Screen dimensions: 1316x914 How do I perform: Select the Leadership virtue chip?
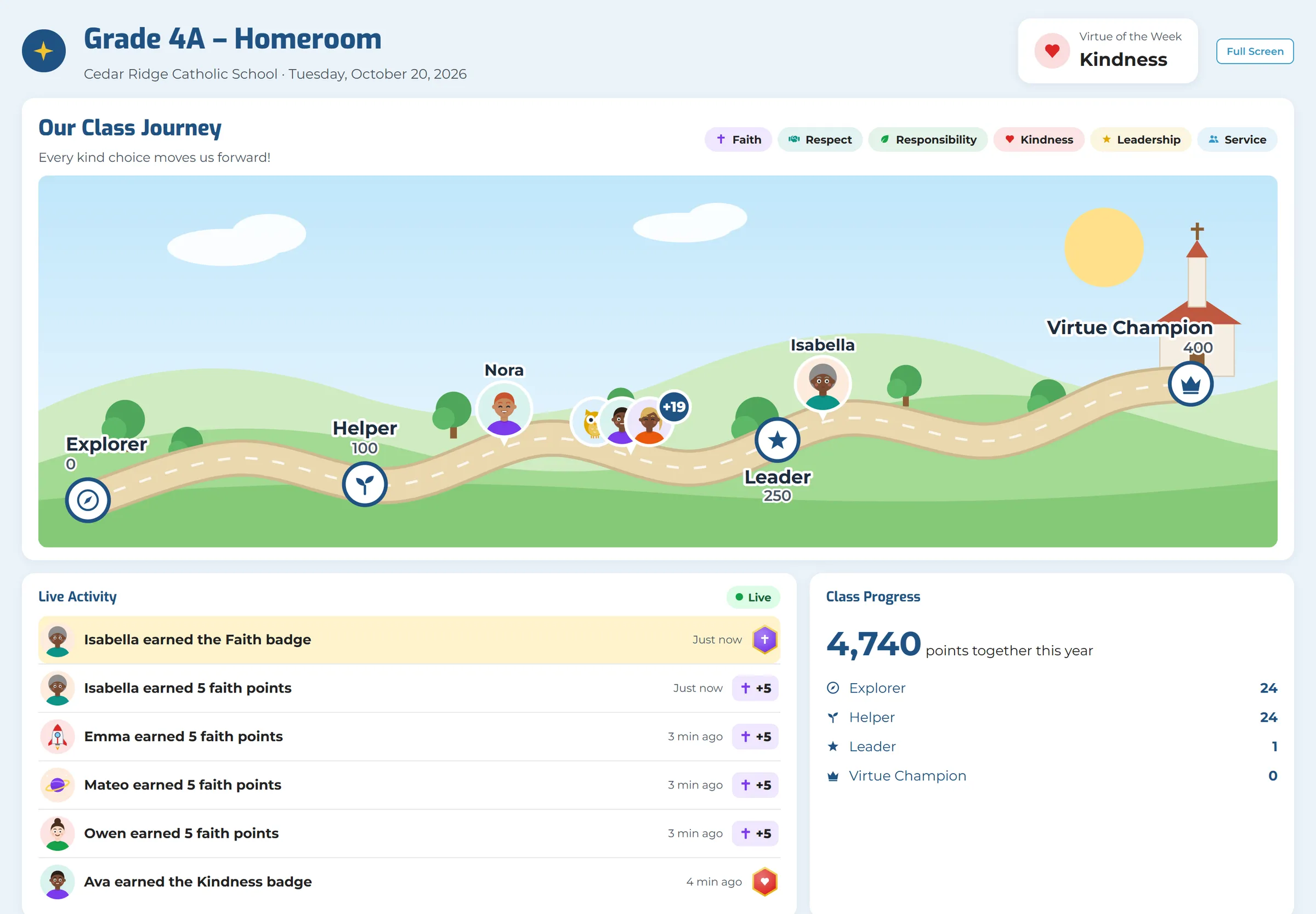point(1140,140)
